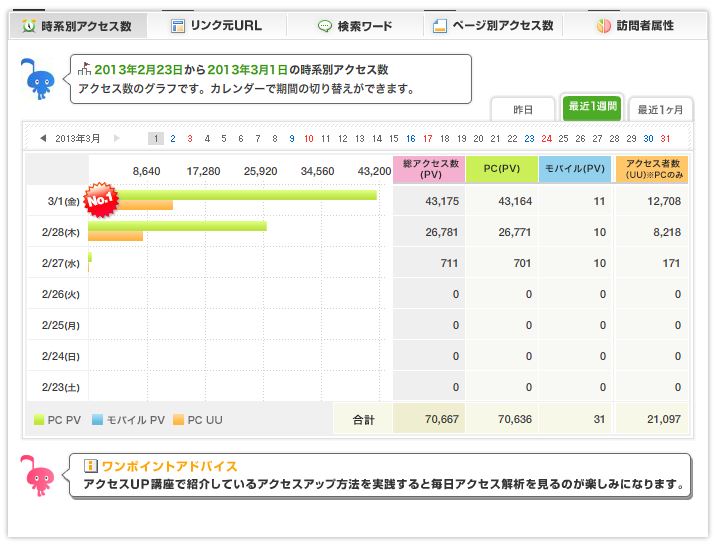The width and height of the screenshot is (715, 550).
Task: Choose day 31 in the calendar row
Action: [665, 138]
